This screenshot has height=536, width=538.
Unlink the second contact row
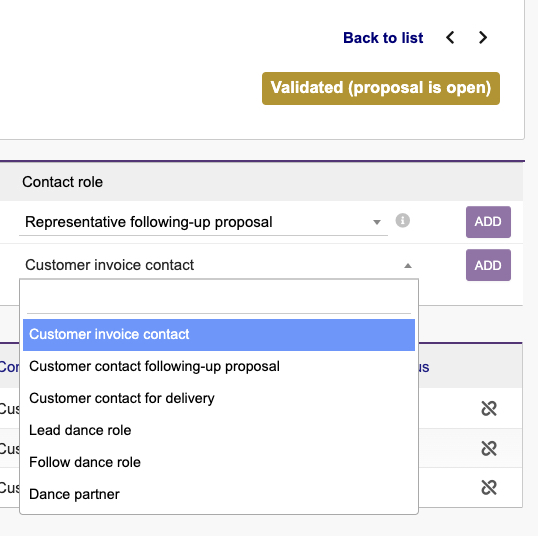pos(489,448)
